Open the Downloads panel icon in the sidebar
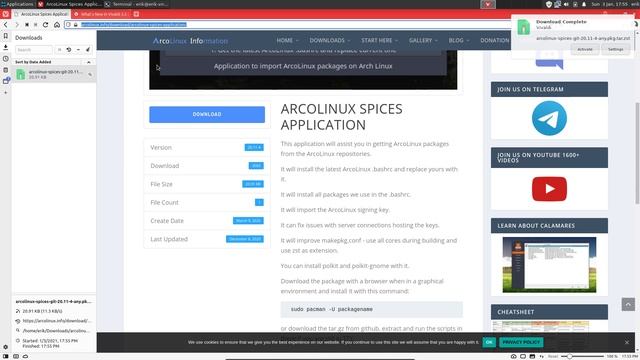Viewport: 640px width, 360px height. [6, 47]
